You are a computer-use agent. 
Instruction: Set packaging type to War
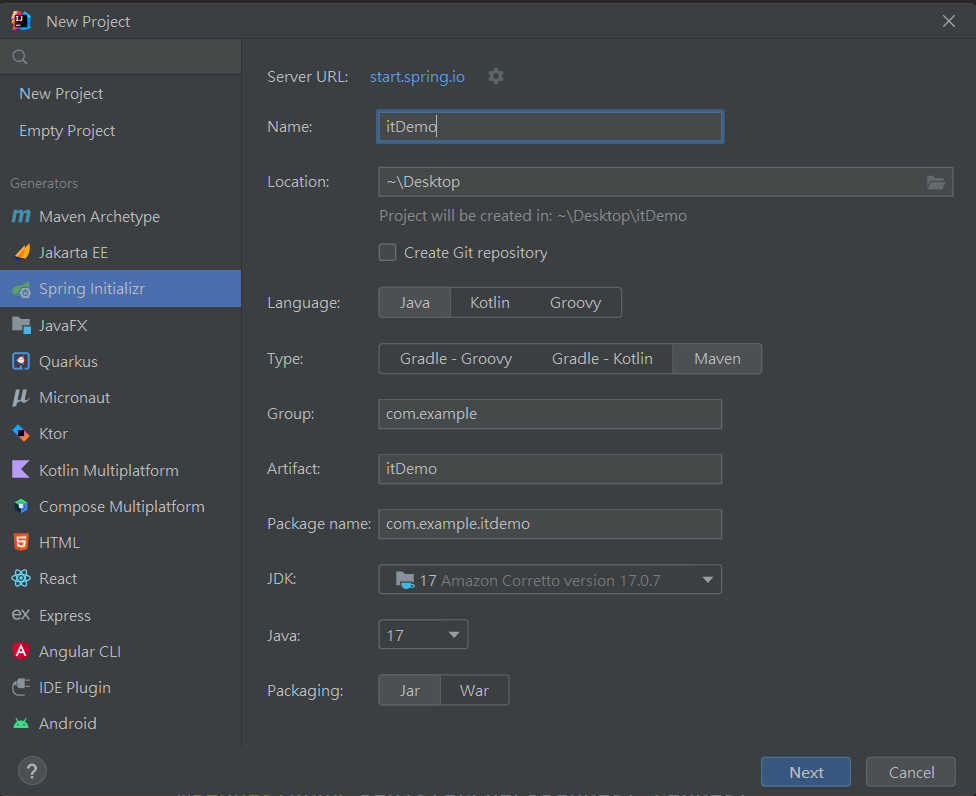(474, 691)
